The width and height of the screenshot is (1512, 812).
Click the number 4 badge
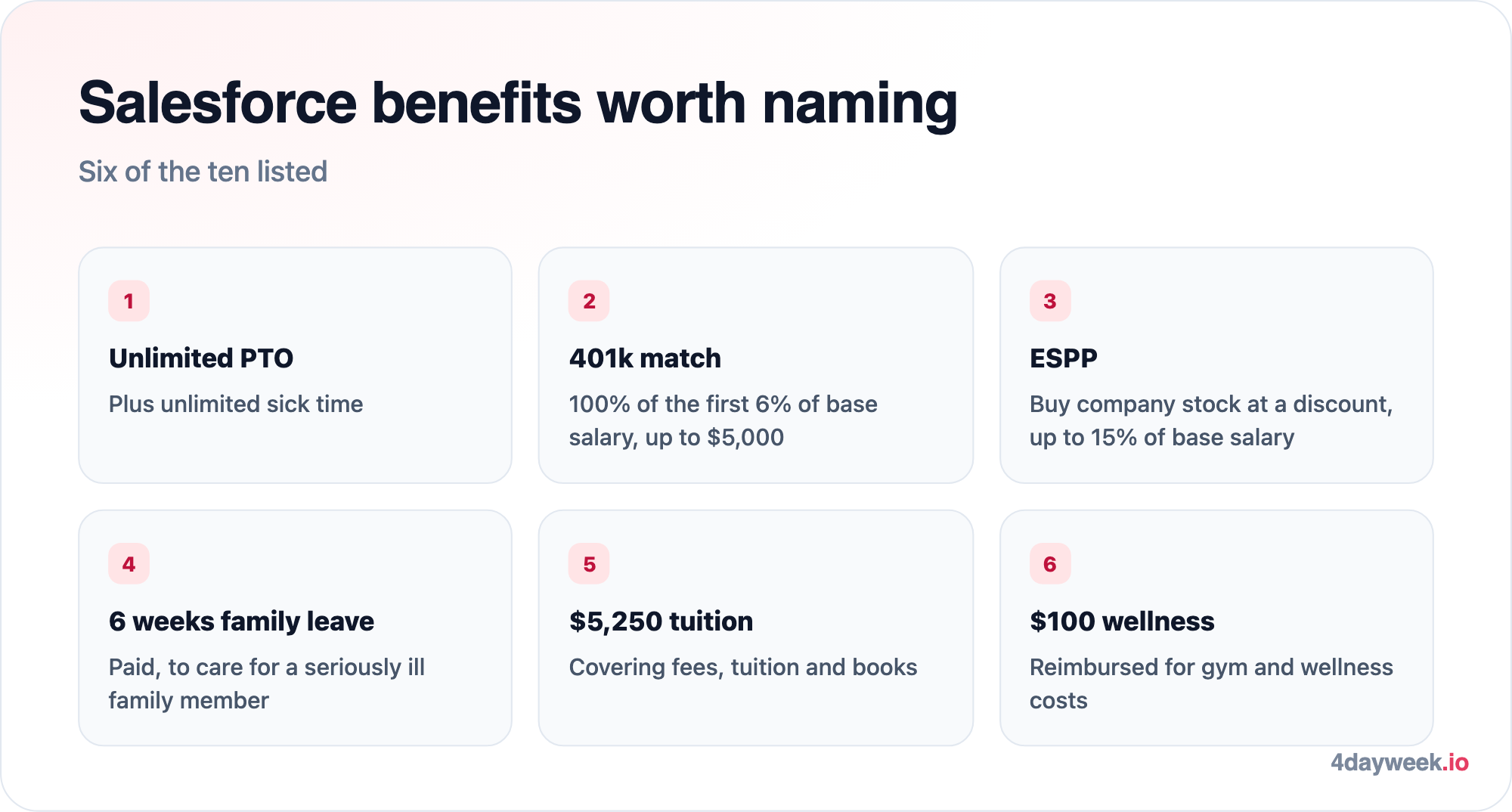[x=129, y=564]
